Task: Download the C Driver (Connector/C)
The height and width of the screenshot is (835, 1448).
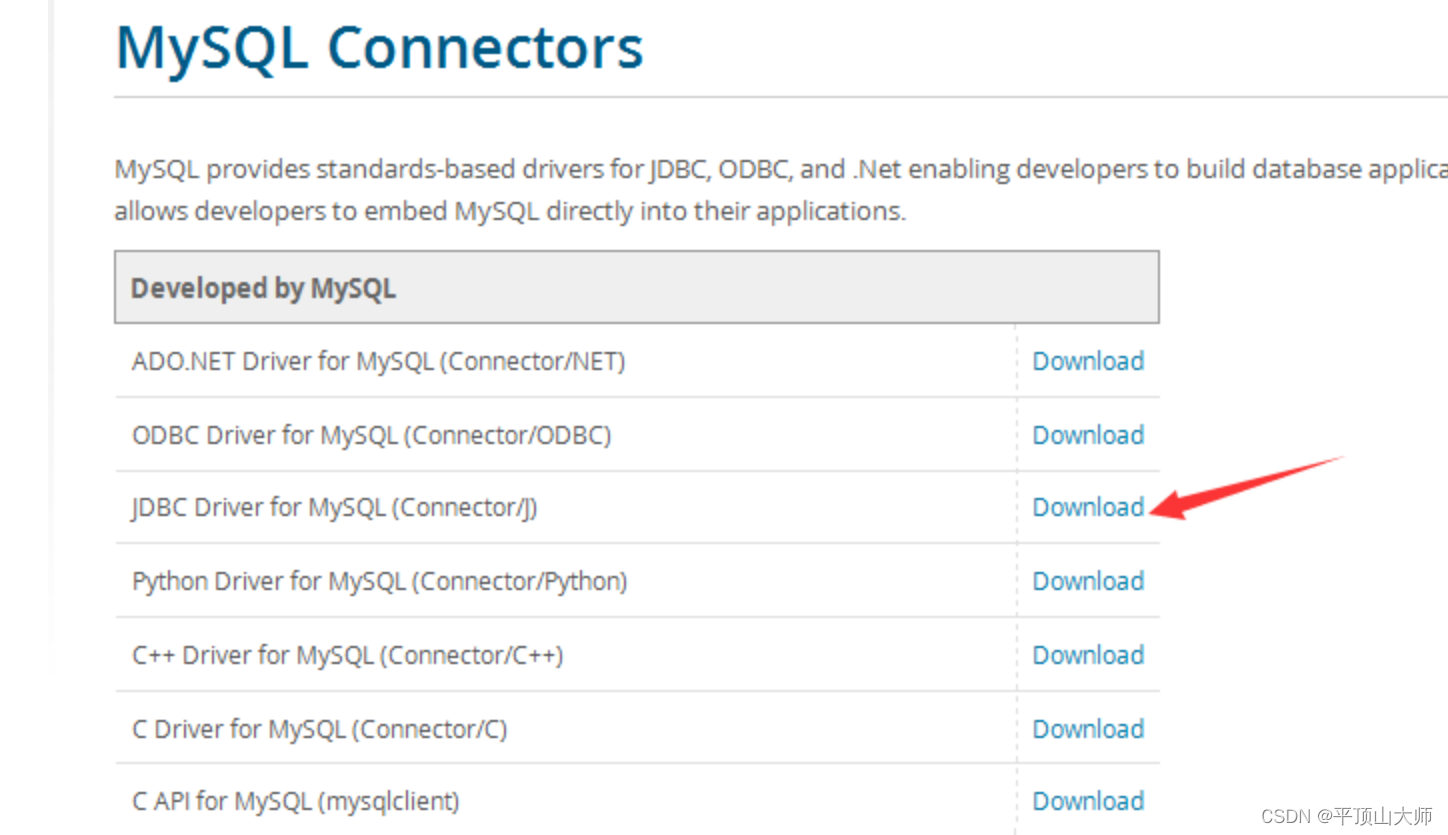Action: pos(1088,729)
